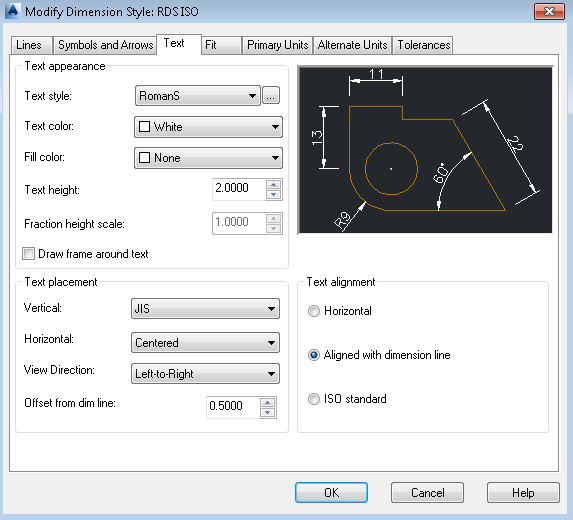Increase Offset from dim line value
The height and width of the screenshot is (520, 573).
click(x=267, y=402)
